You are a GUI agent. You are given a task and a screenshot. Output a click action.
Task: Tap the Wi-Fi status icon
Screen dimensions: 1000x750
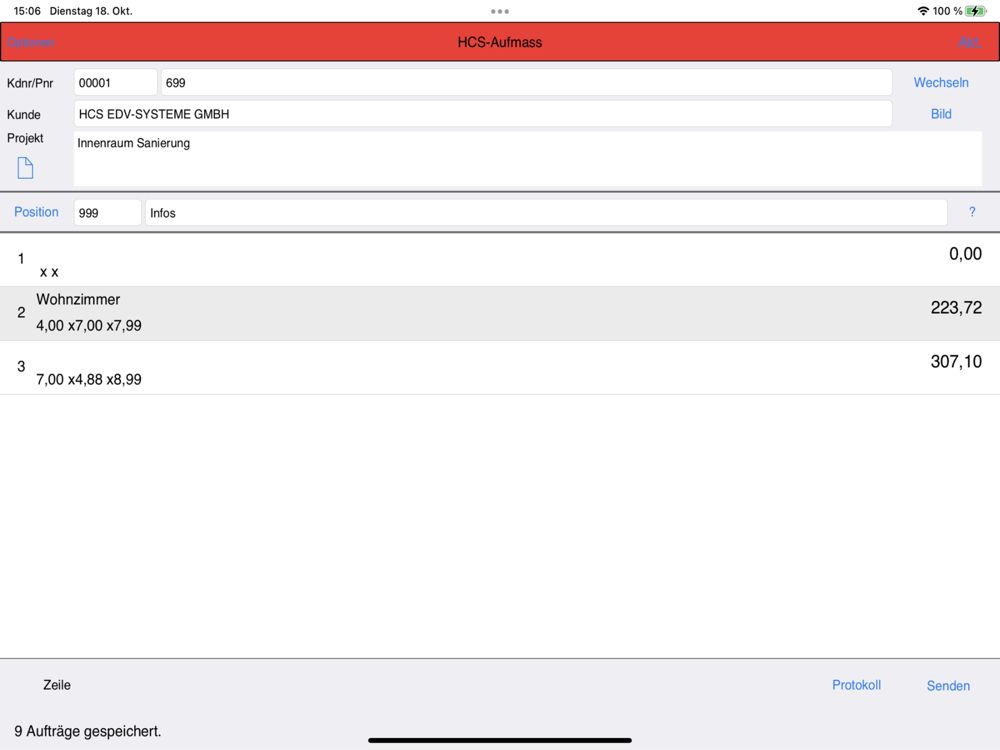[x=923, y=11]
